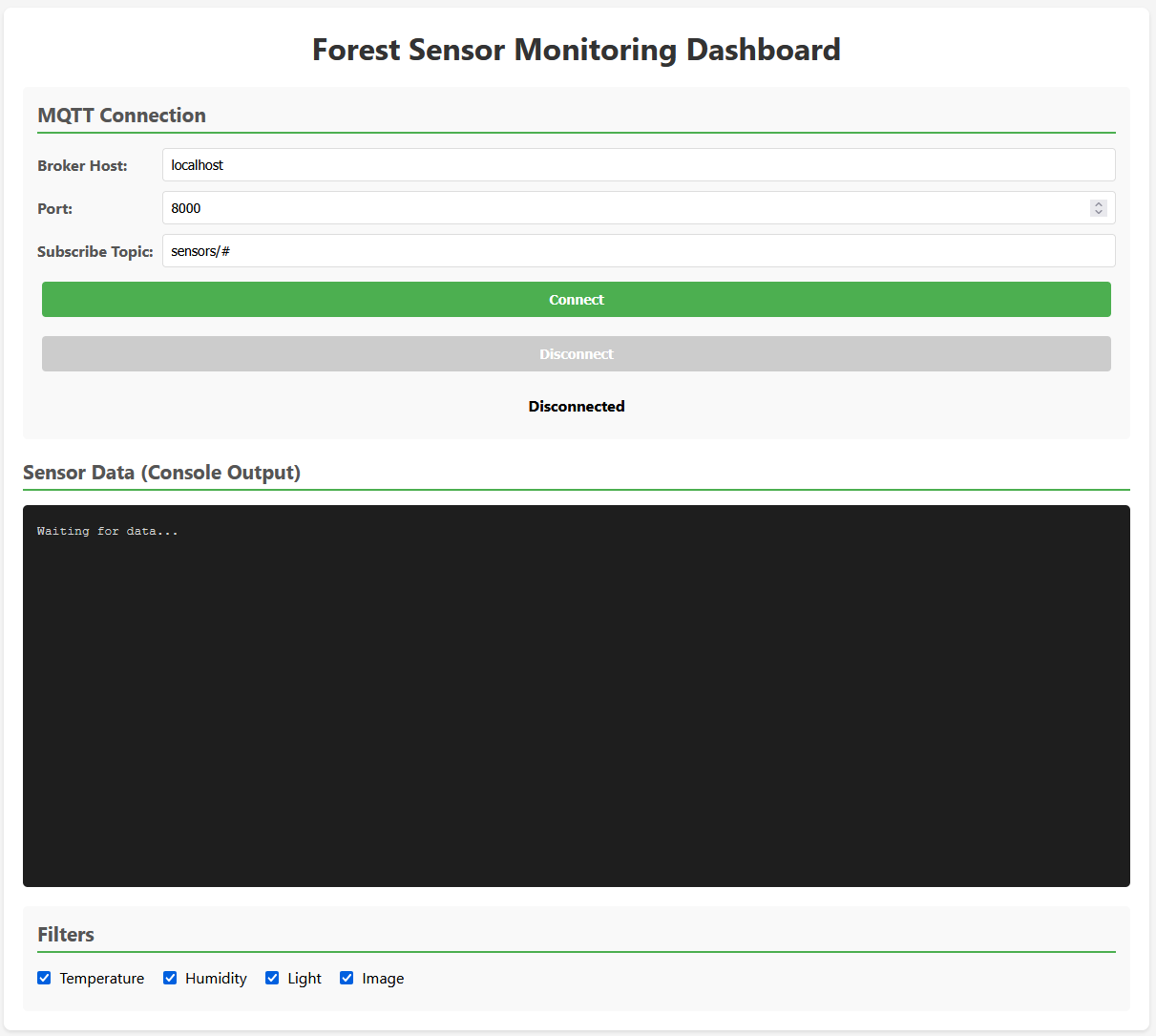Uncheck the Temperature filter
The height and width of the screenshot is (1036, 1156).
coord(44,978)
